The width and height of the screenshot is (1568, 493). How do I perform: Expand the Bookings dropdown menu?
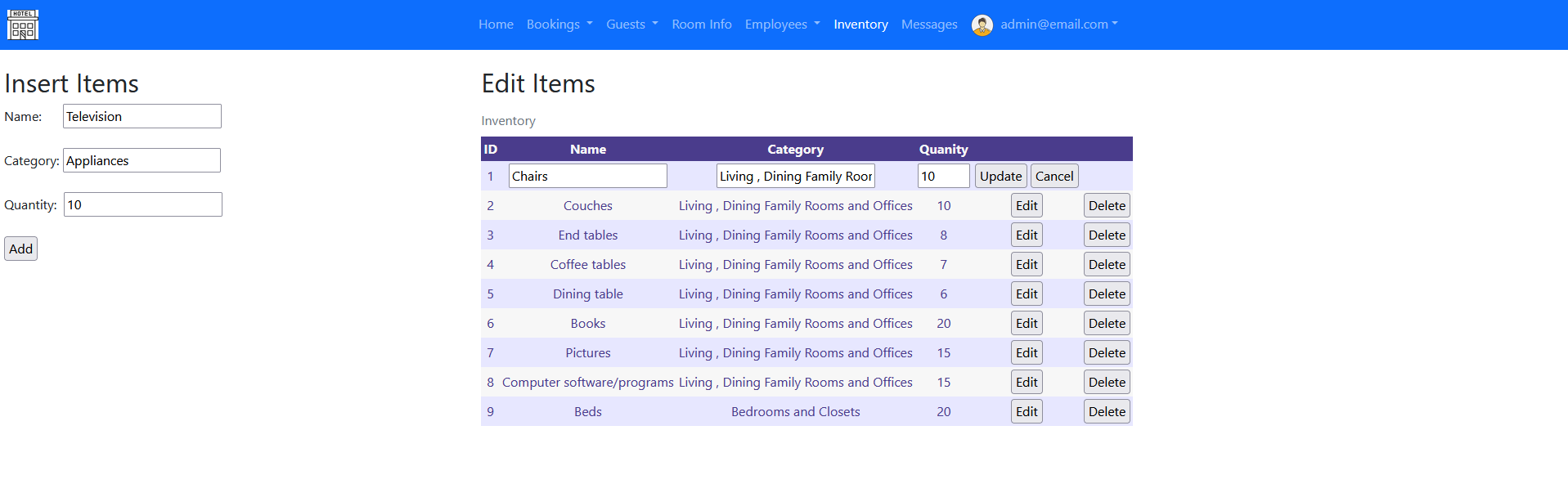pyautogui.click(x=559, y=25)
